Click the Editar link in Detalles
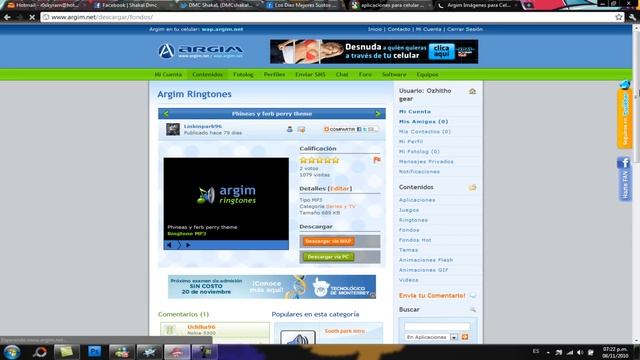 [340, 189]
